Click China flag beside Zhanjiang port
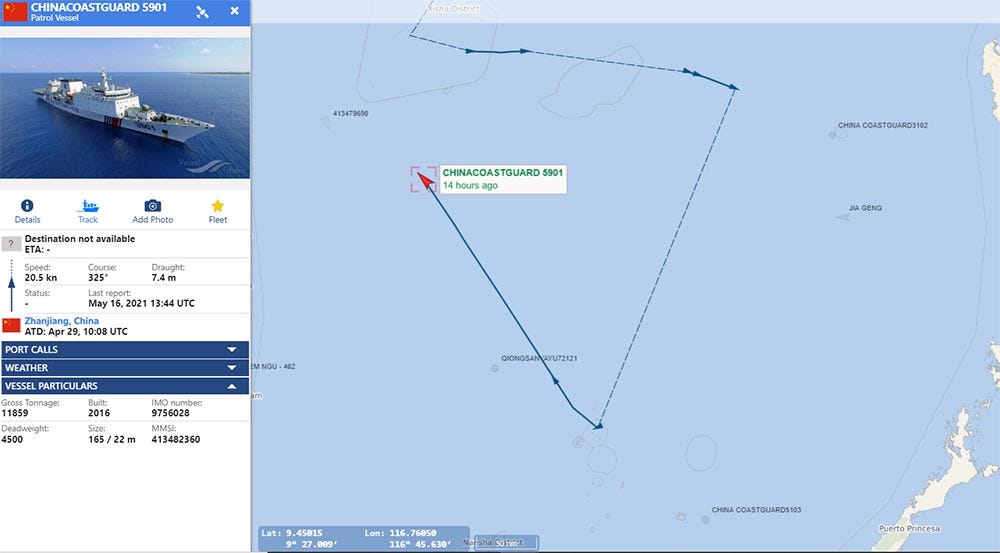The height and width of the screenshot is (553, 1000). click(11, 325)
